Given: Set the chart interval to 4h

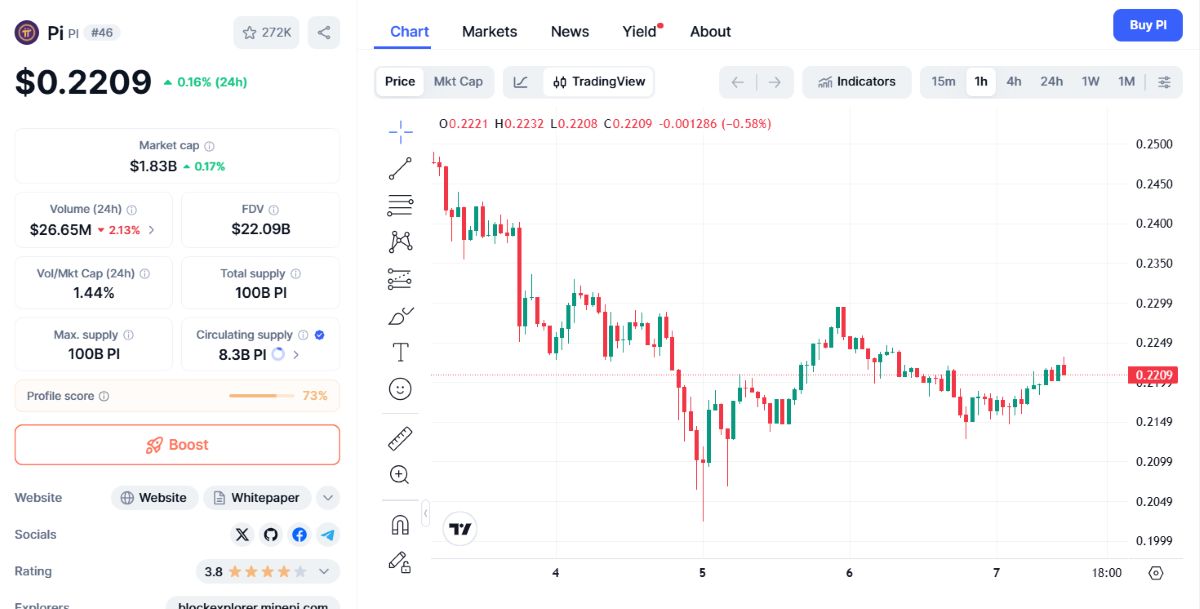Looking at the screenshot, I should (x=1014, y=82).
